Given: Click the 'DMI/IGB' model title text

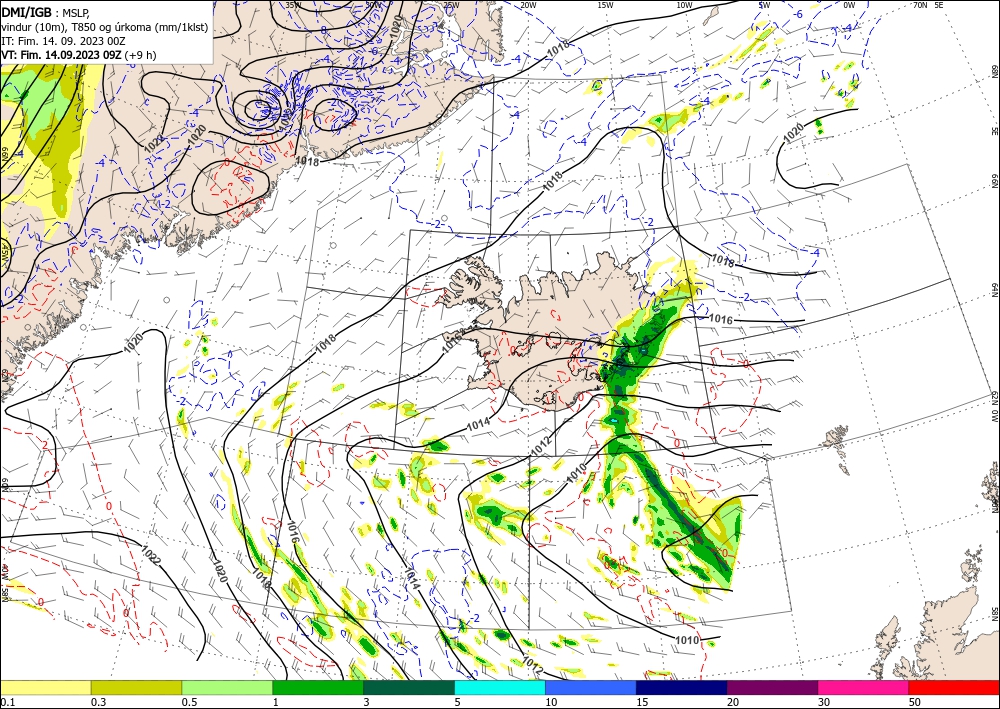Looking at the screenshot, I should (26, 11).
